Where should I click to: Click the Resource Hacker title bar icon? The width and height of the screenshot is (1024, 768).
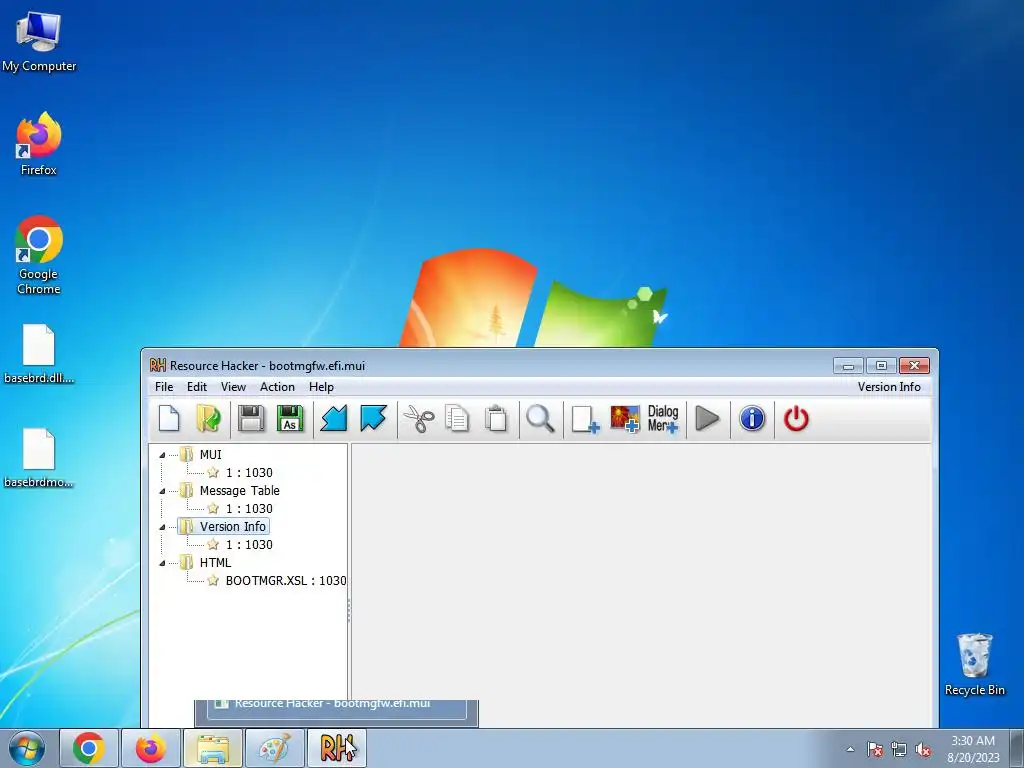pos(157,365)
